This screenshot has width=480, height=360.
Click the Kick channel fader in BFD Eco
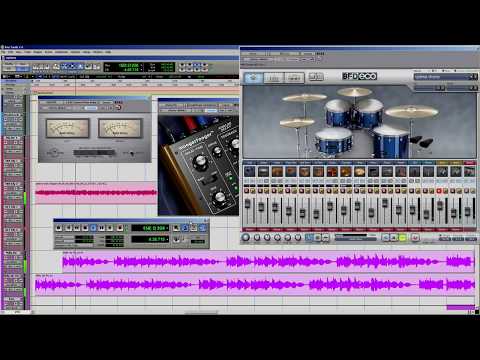[247, 203]
